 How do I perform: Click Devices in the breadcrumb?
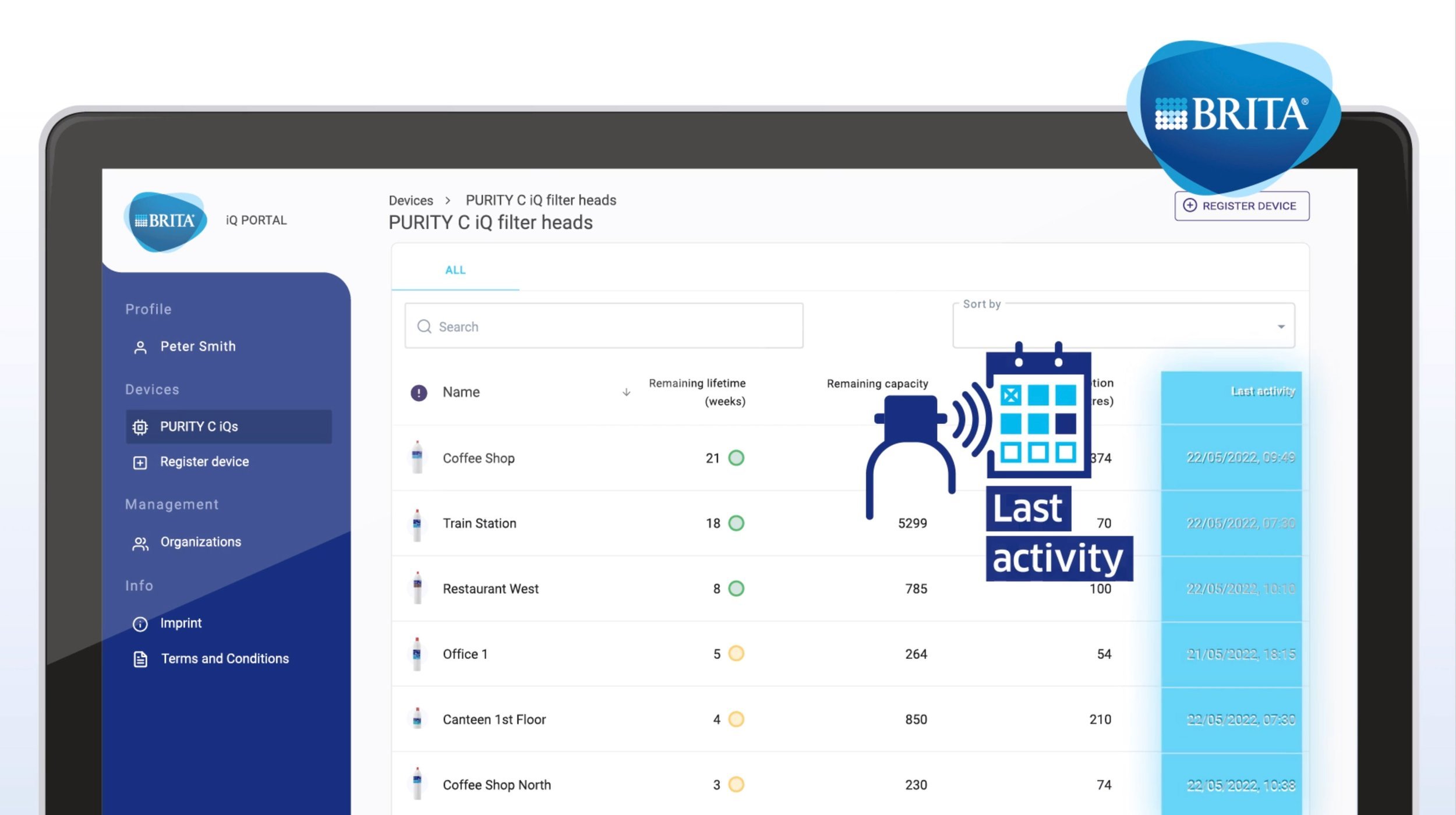pos(411,200)
